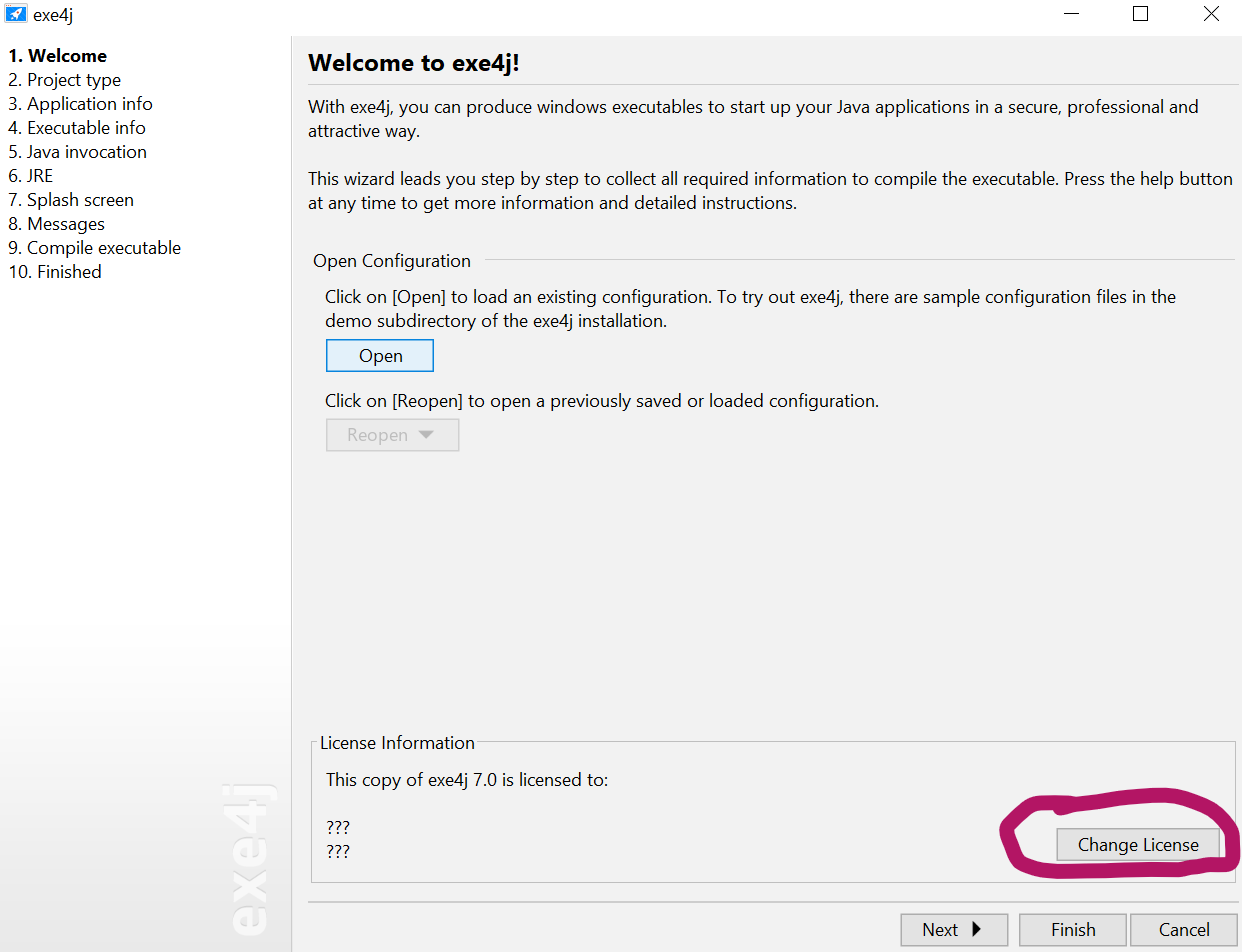Open '9. Compile executable' step
1243x952 pixels.
point(95,248)
